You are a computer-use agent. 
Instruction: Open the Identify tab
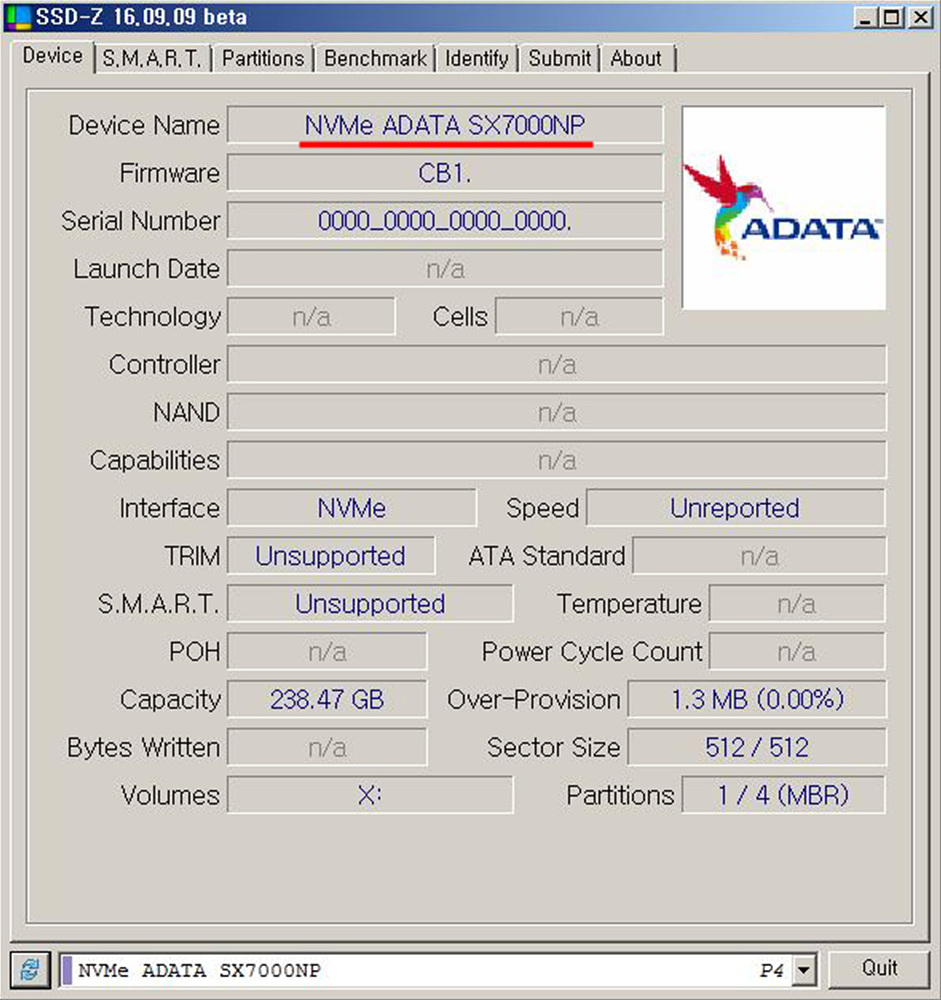[477, 58]
